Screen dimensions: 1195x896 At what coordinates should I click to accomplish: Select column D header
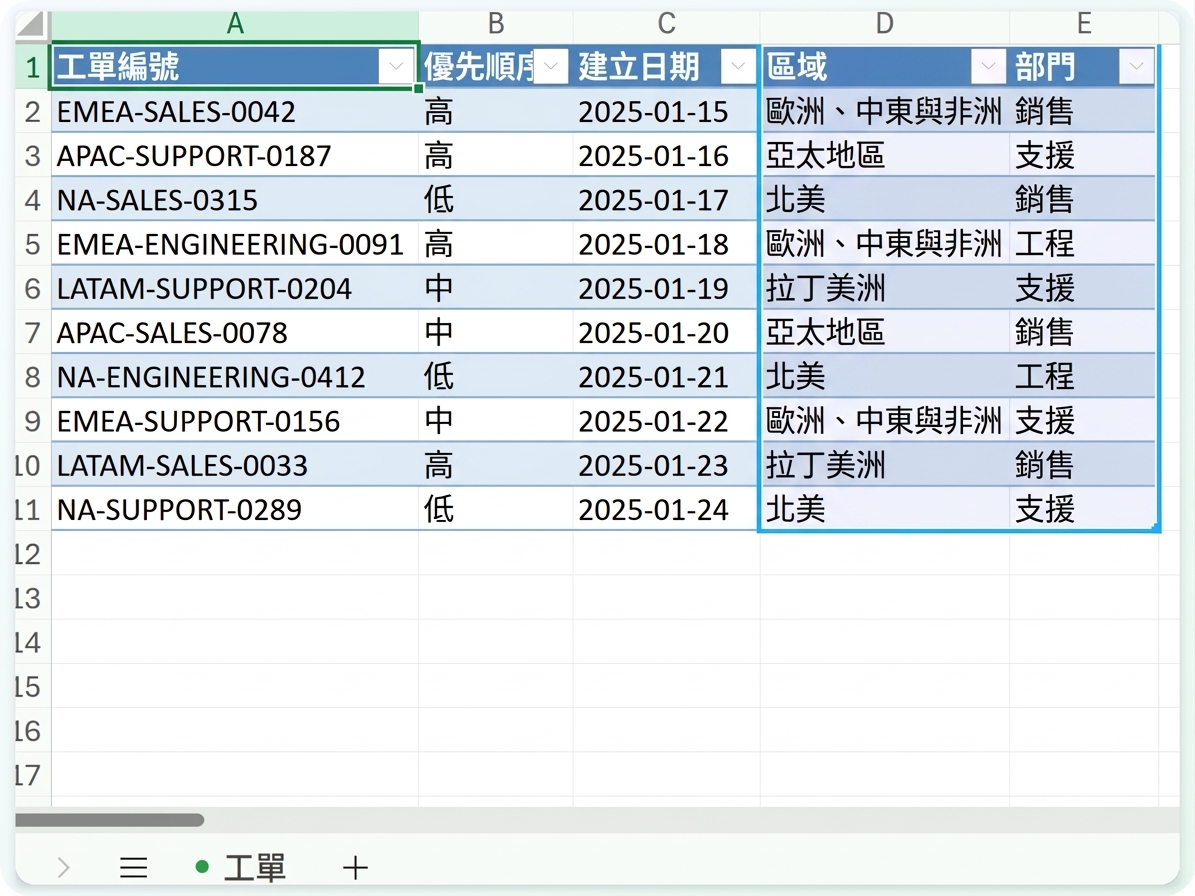(x=884, y=24)
